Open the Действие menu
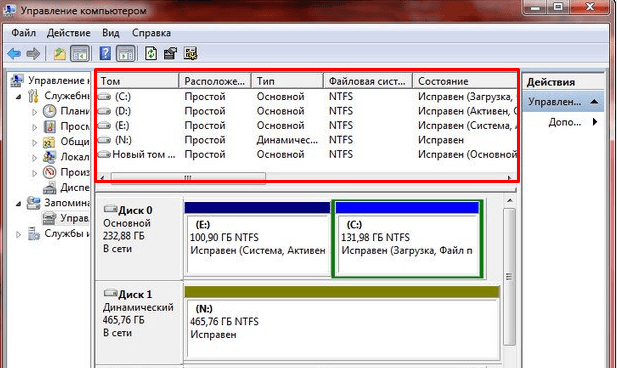This screenshot has width=617, height=368. 68,33
